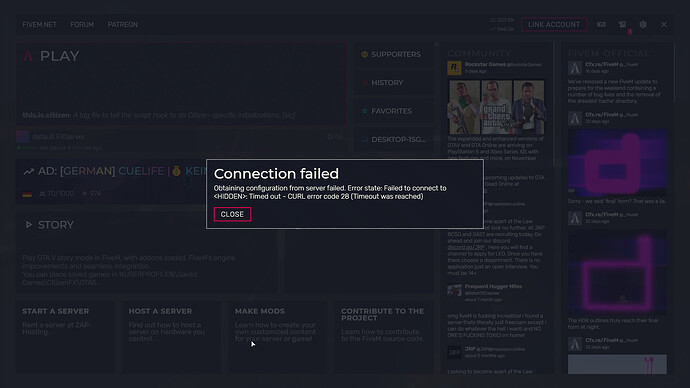Screen dimensions: 690x388
Task: Open the changelog icon with red badge
Action: click(622, 25)
